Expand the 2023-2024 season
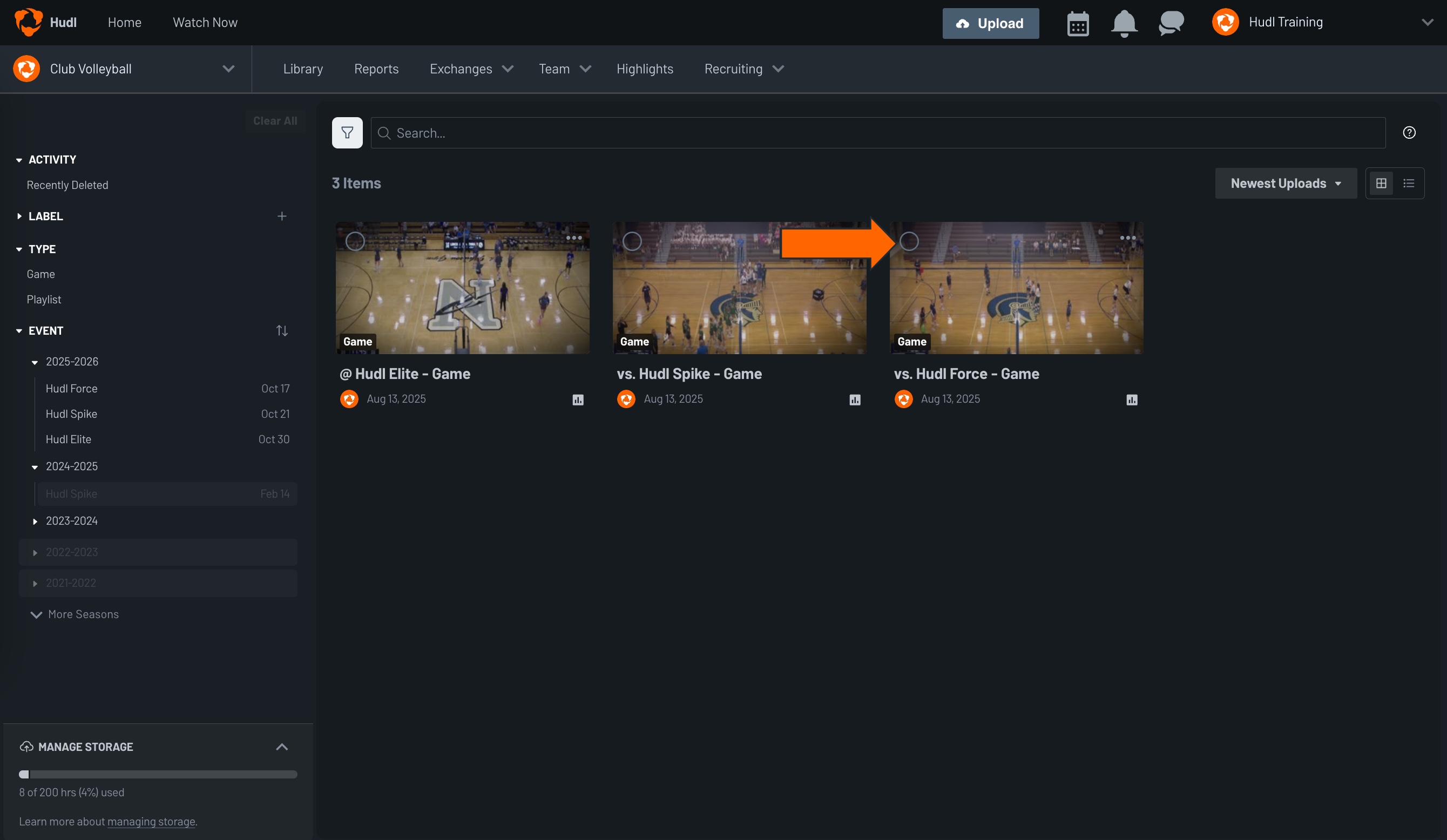The image size is (1447, 840). [x=35, y=521]
